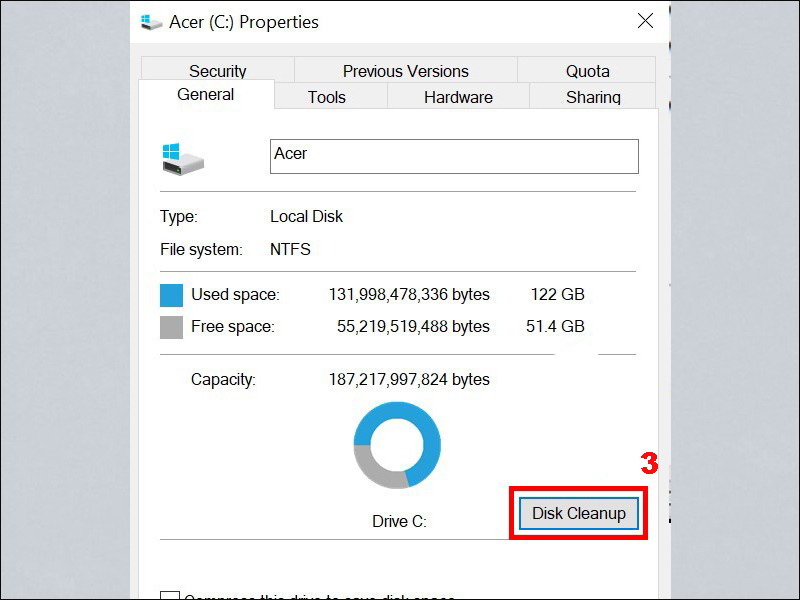Click the drive name field containing Acer
800x600 pixels.
coord(454,156)
